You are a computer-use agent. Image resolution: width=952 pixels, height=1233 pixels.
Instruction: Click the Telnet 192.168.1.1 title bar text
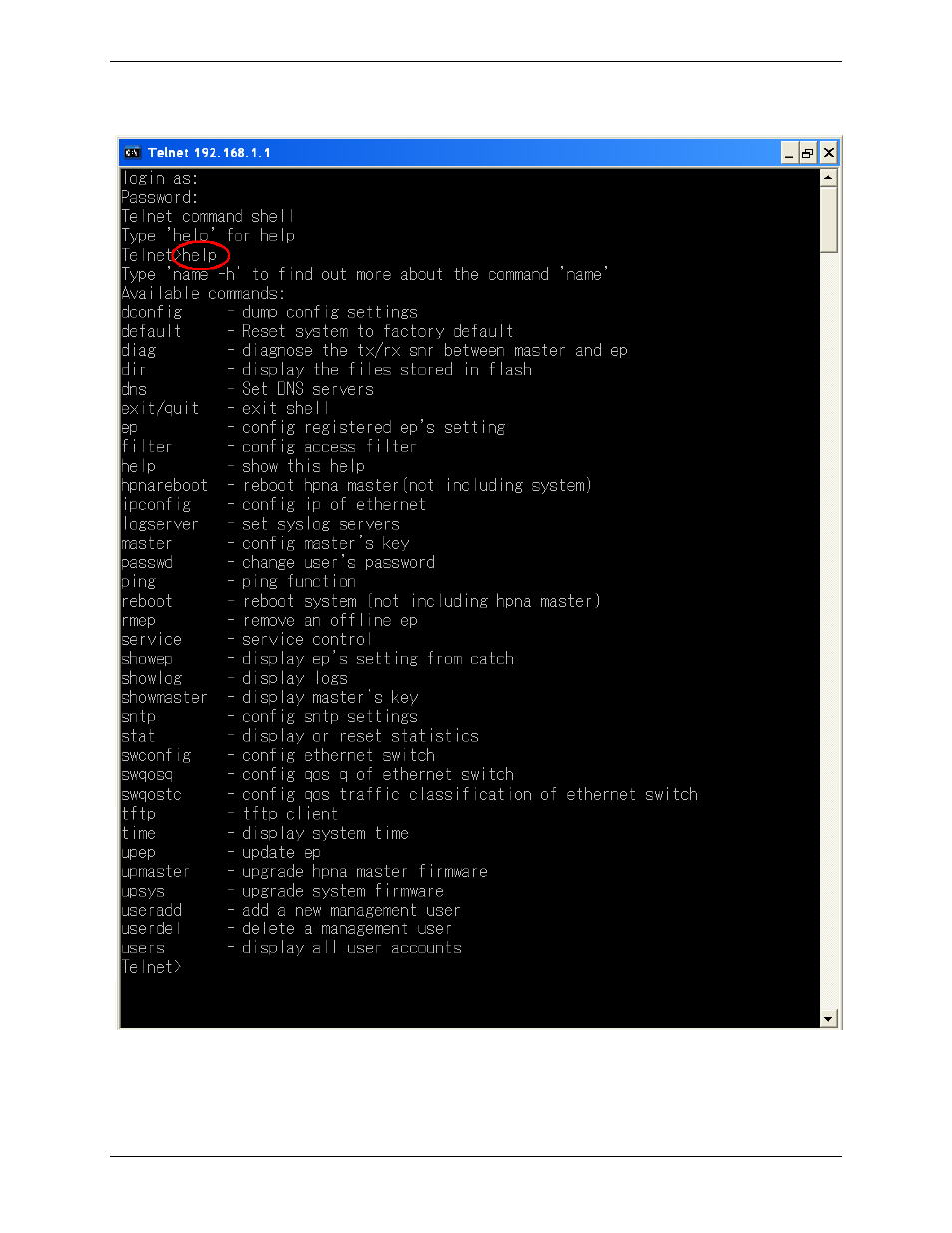tap(210, 153)
